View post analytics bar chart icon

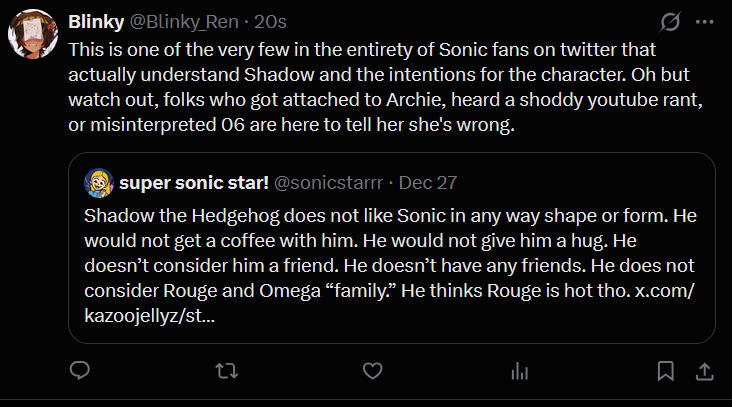tap(519, 371)
